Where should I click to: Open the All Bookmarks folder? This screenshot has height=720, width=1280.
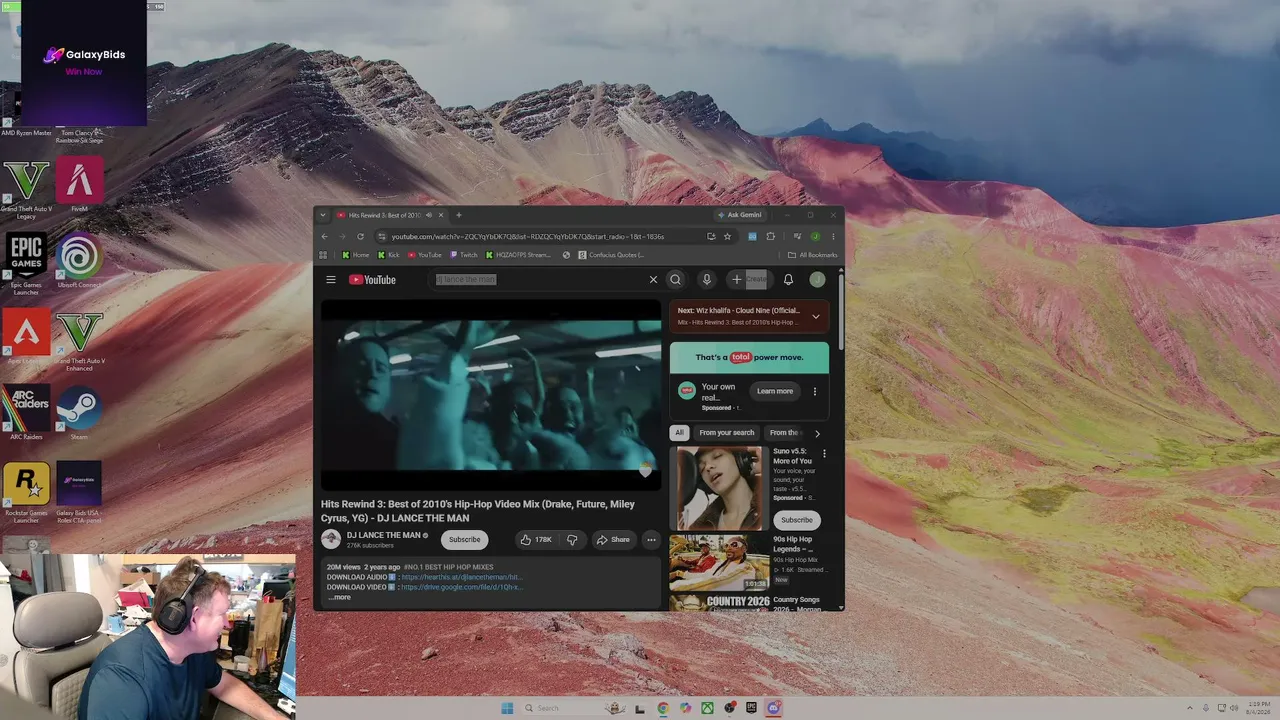[812, 255]
